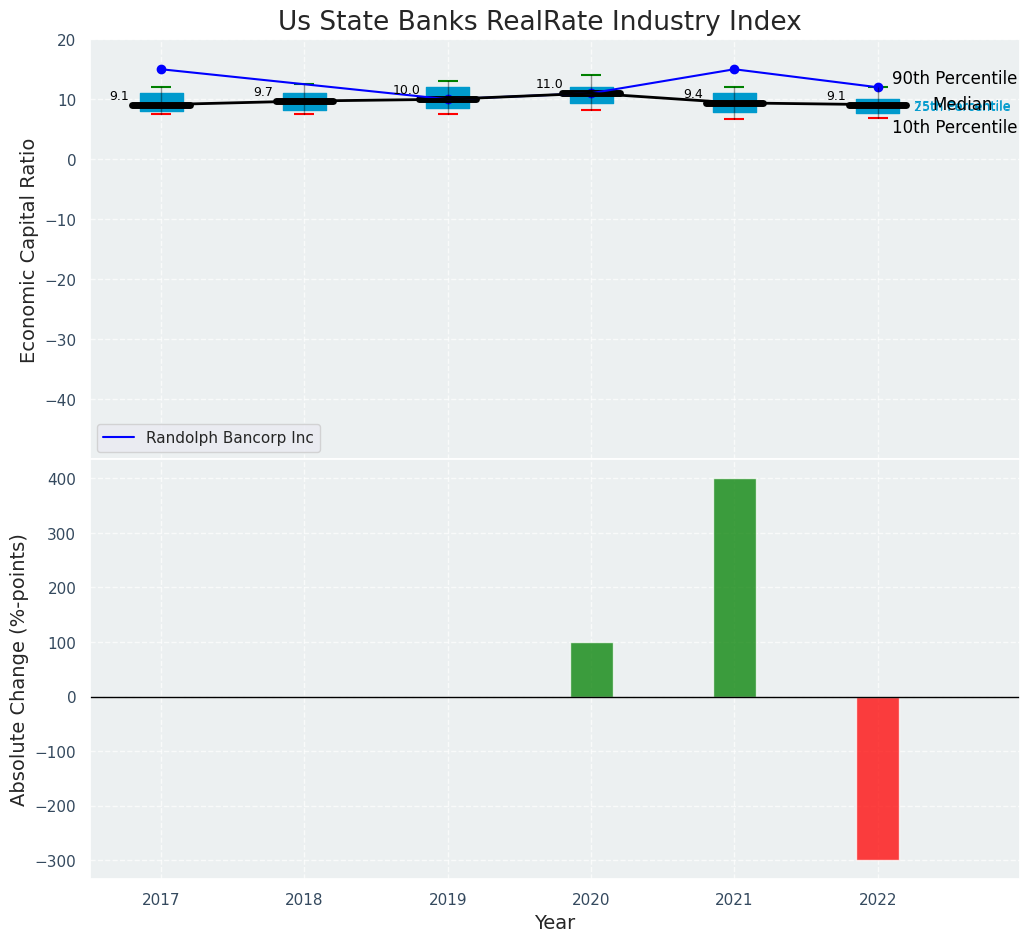
Task: Click the 2017 x-axis tick label
Action: point(161,899)
